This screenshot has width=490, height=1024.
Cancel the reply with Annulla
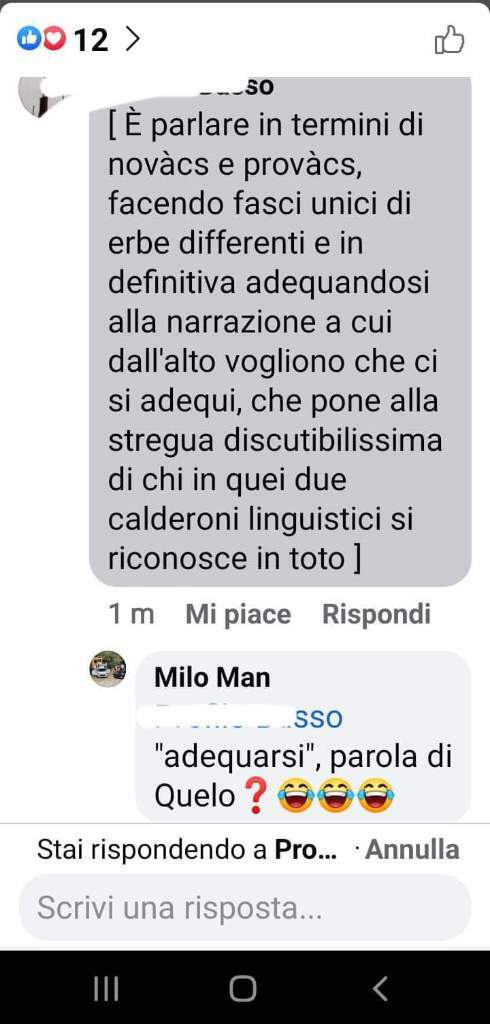click(412, 850)
